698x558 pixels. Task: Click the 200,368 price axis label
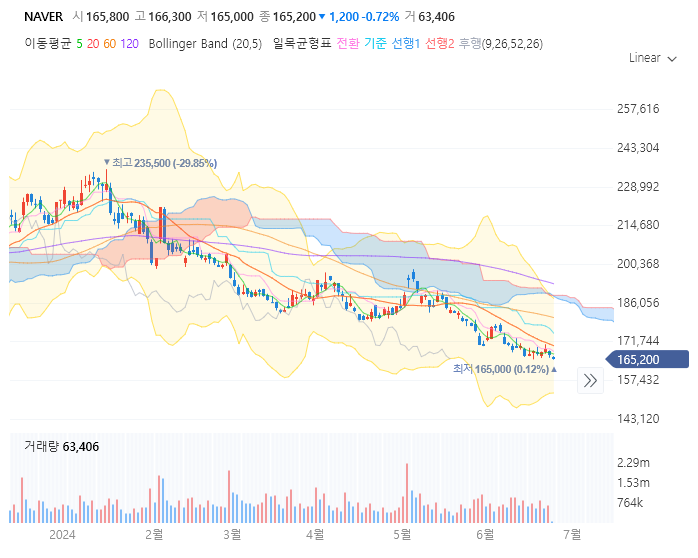(x=638, y=264)
